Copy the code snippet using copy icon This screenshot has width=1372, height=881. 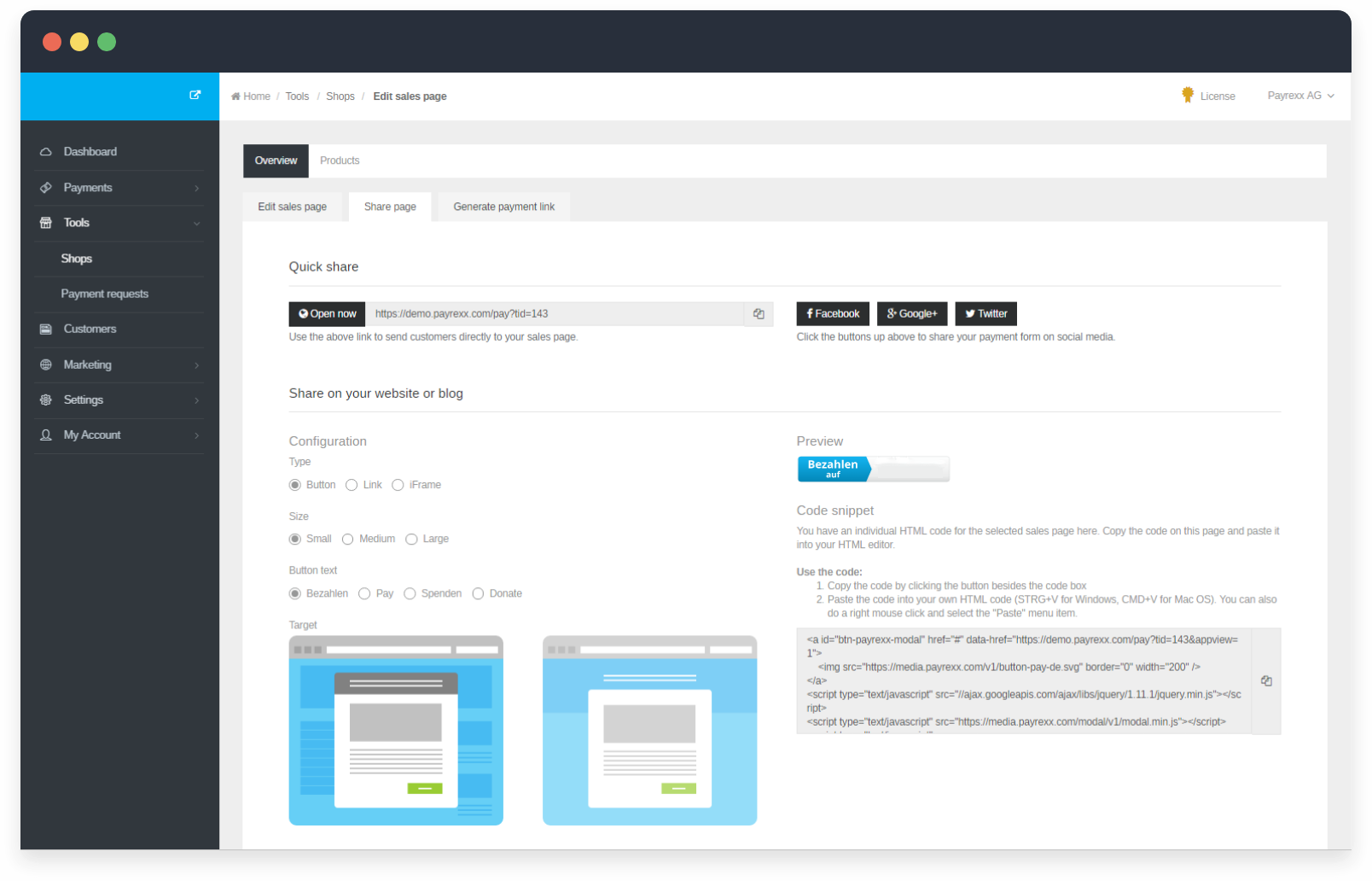(x=1266, y=681)
